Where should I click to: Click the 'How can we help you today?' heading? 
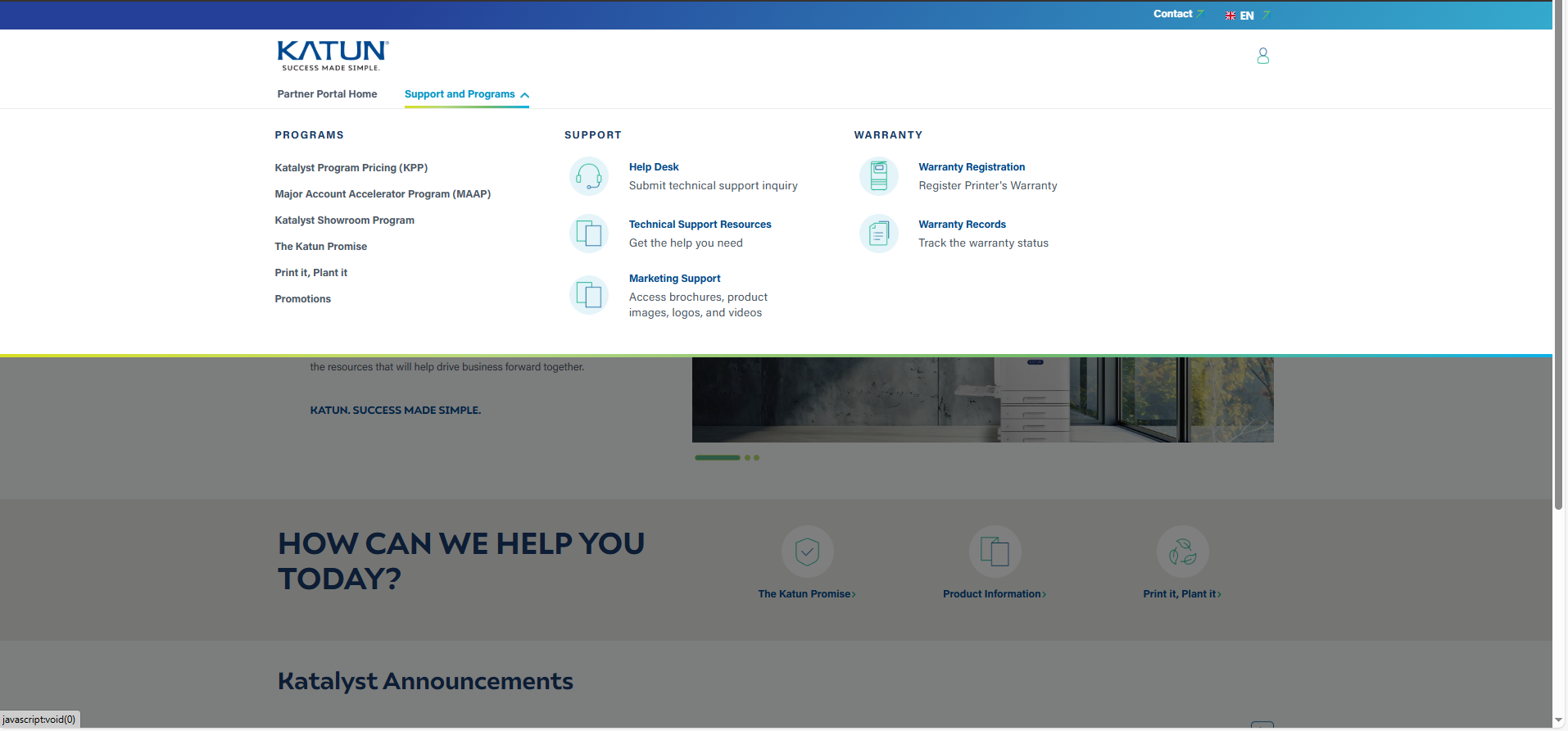click(x=461, y=561)
